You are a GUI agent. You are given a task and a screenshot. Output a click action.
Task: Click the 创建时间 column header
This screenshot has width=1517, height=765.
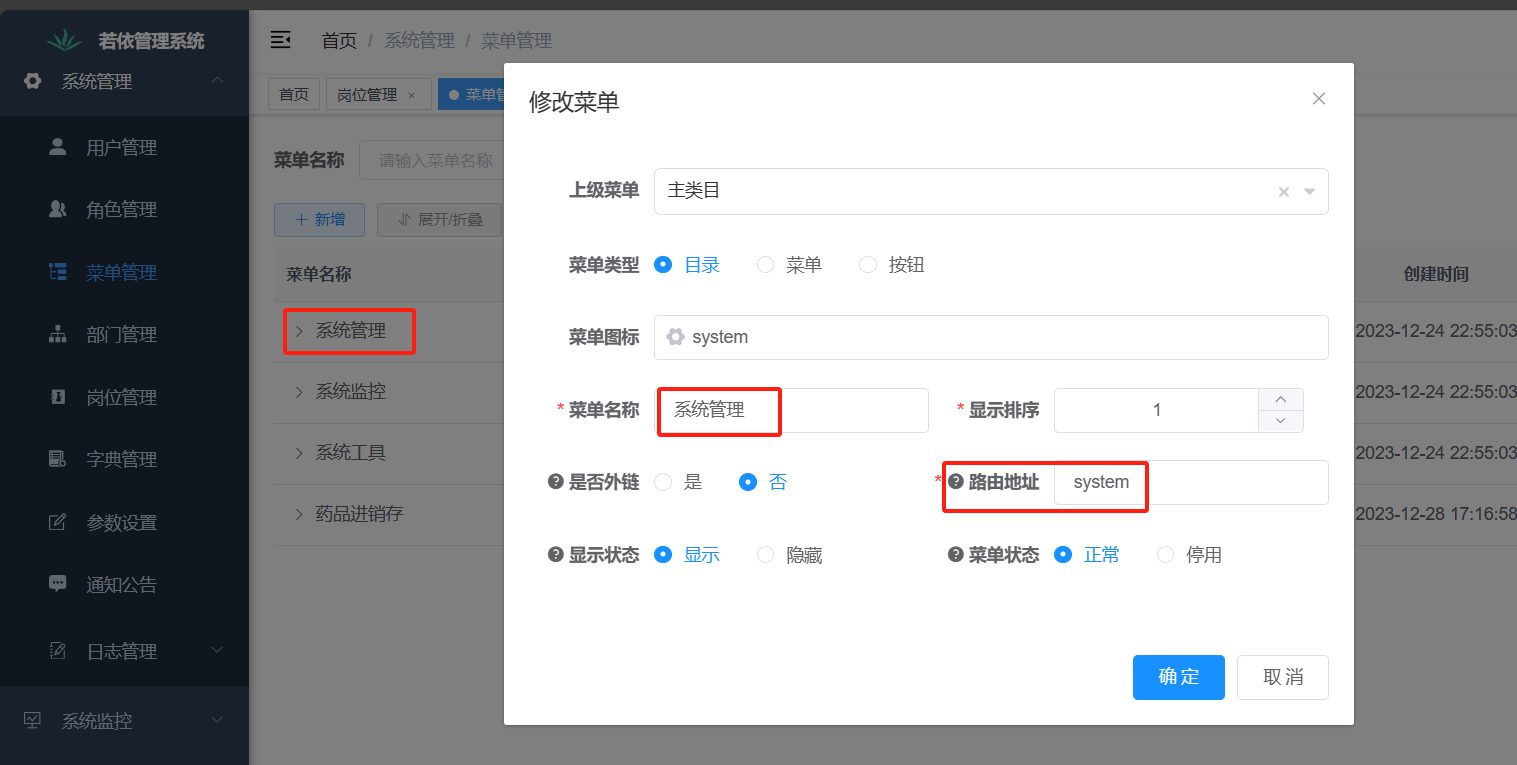pos(1436,274)
